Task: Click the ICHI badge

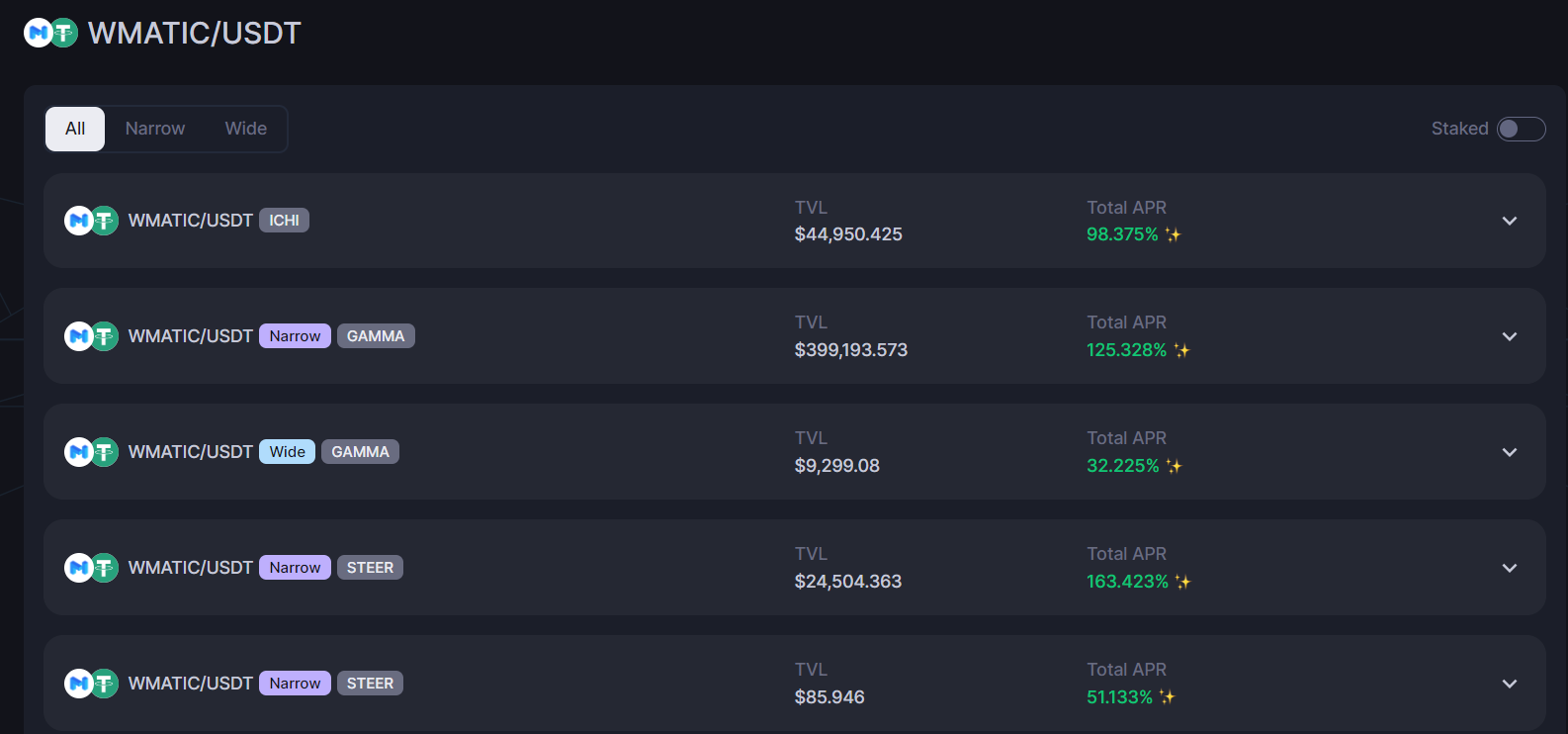Action: (x=284, y=221)
